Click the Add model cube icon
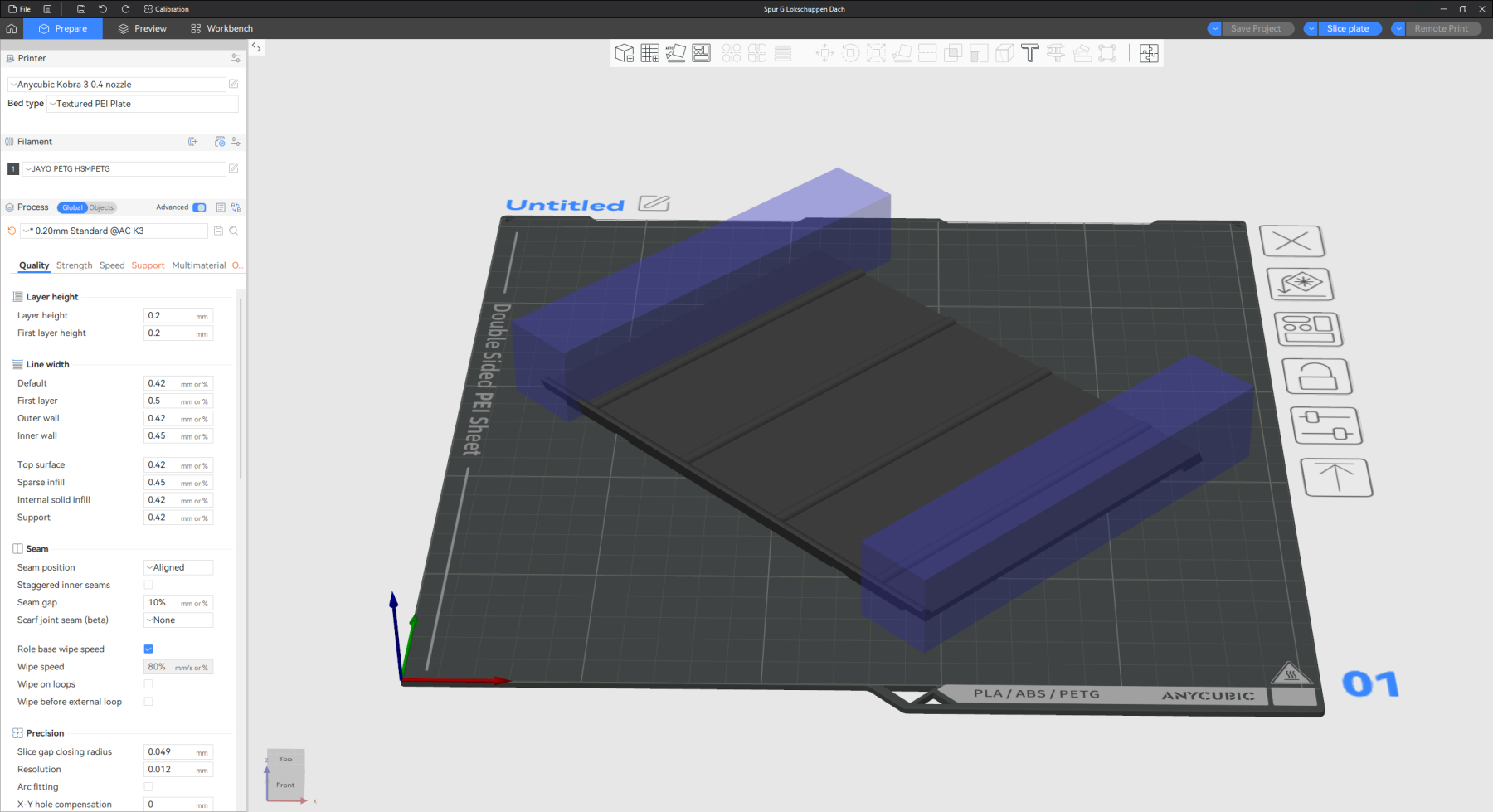Screen dimensions: 1493x812 [624, 54]
